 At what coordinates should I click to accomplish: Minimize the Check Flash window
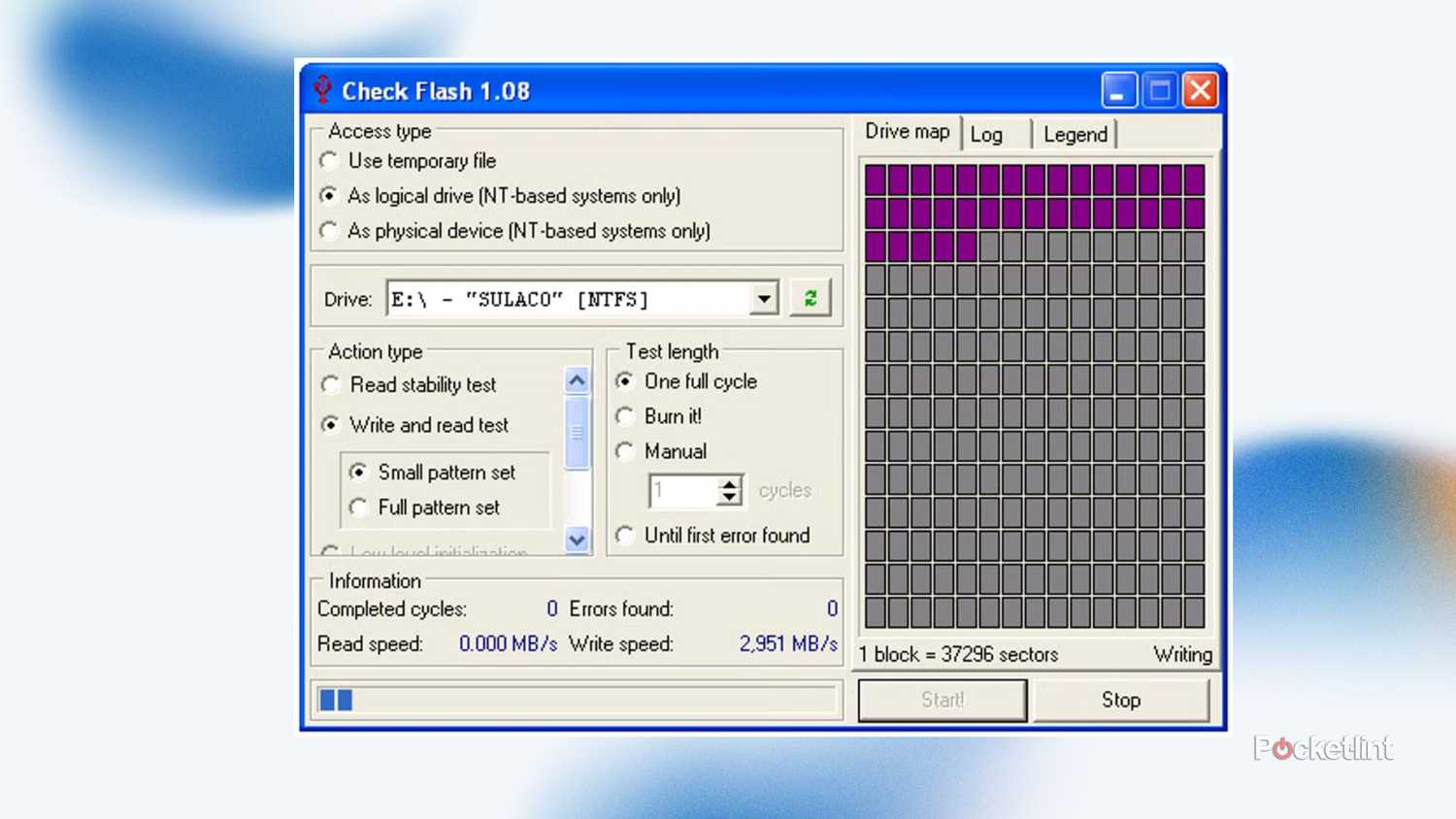[x=1118, y=91]
